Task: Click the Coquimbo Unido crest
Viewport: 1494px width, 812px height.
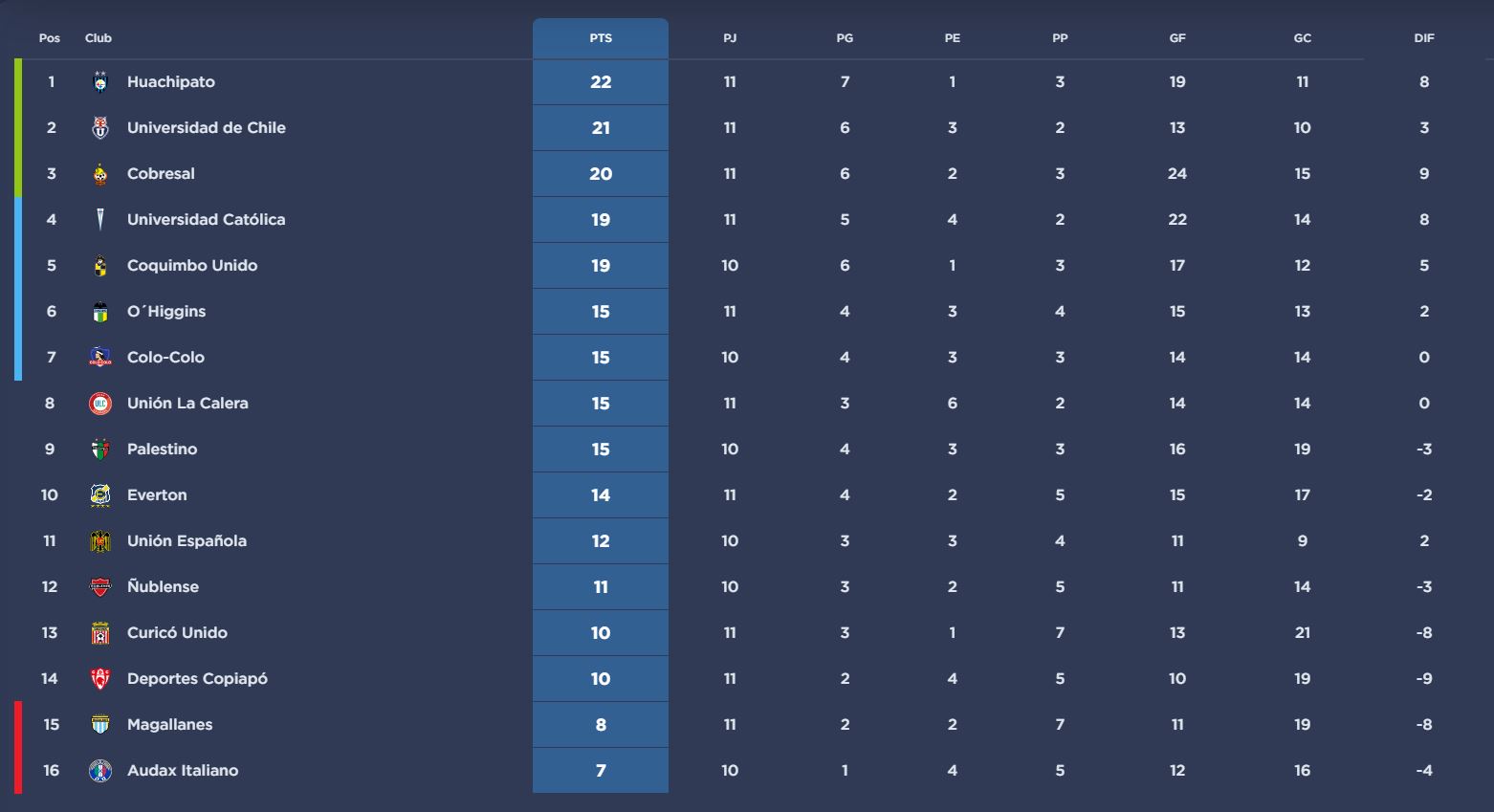Action: [100, 266]
